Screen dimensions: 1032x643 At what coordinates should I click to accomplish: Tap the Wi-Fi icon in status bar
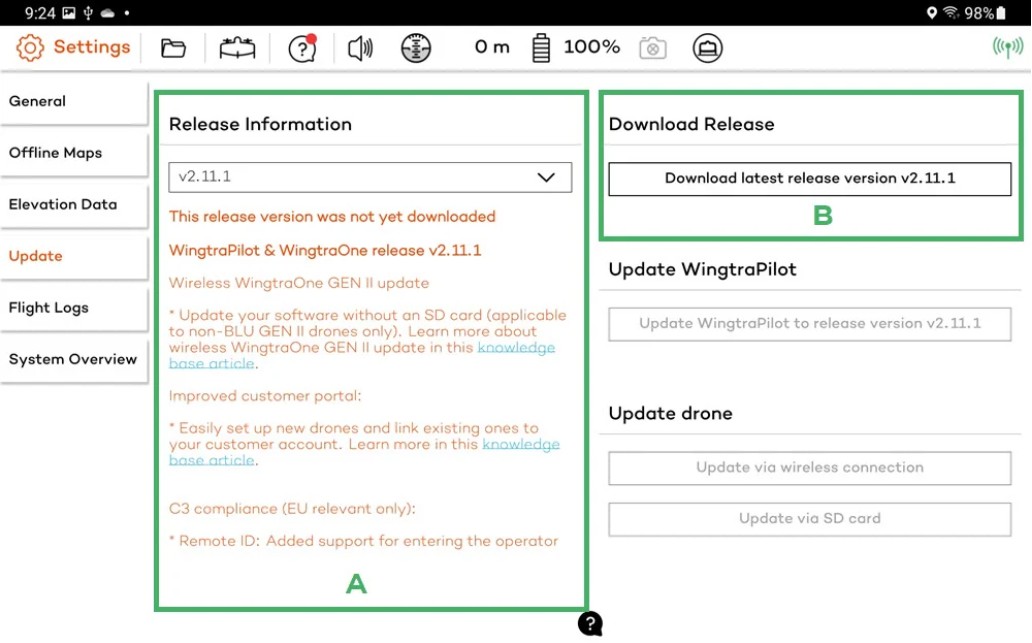click(950, 13)
